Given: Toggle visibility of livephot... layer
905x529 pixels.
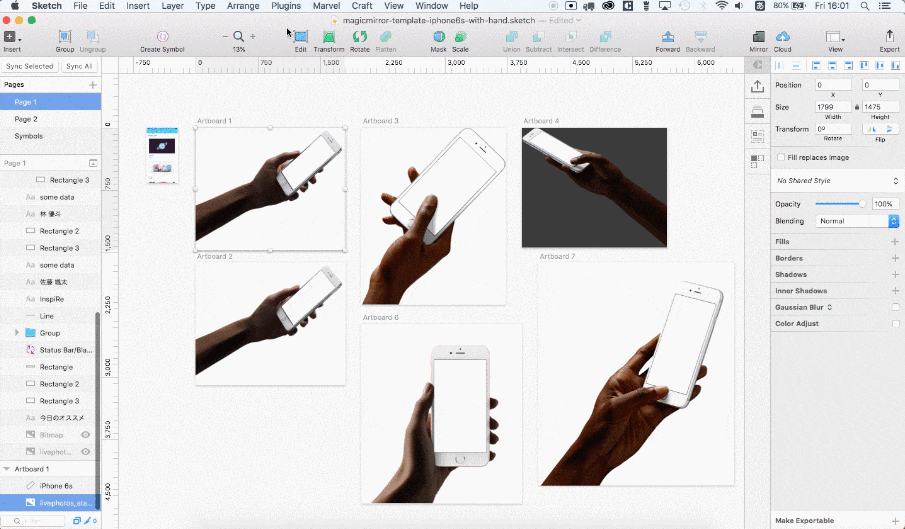Looking at the screenshot, I should click(x=85, y=452).
